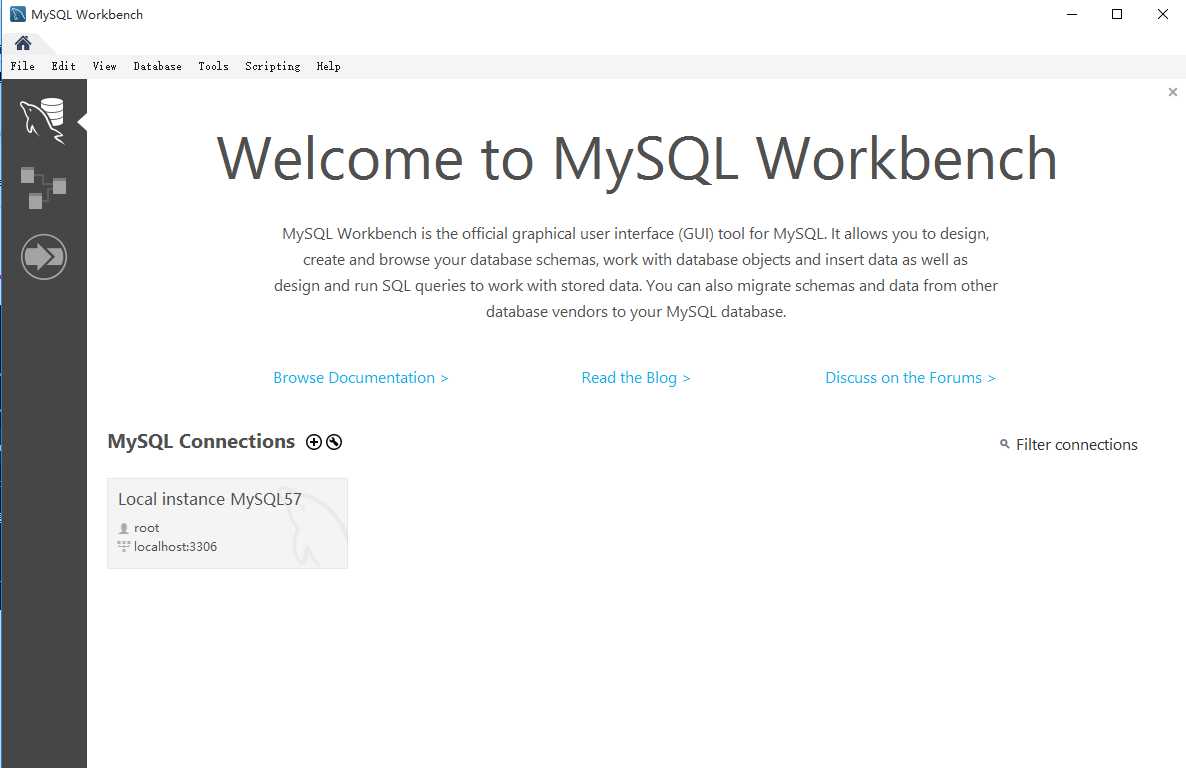Maximize the MySQL Workbench window
Screen dimensions: 1186x768
[1117, 14]
